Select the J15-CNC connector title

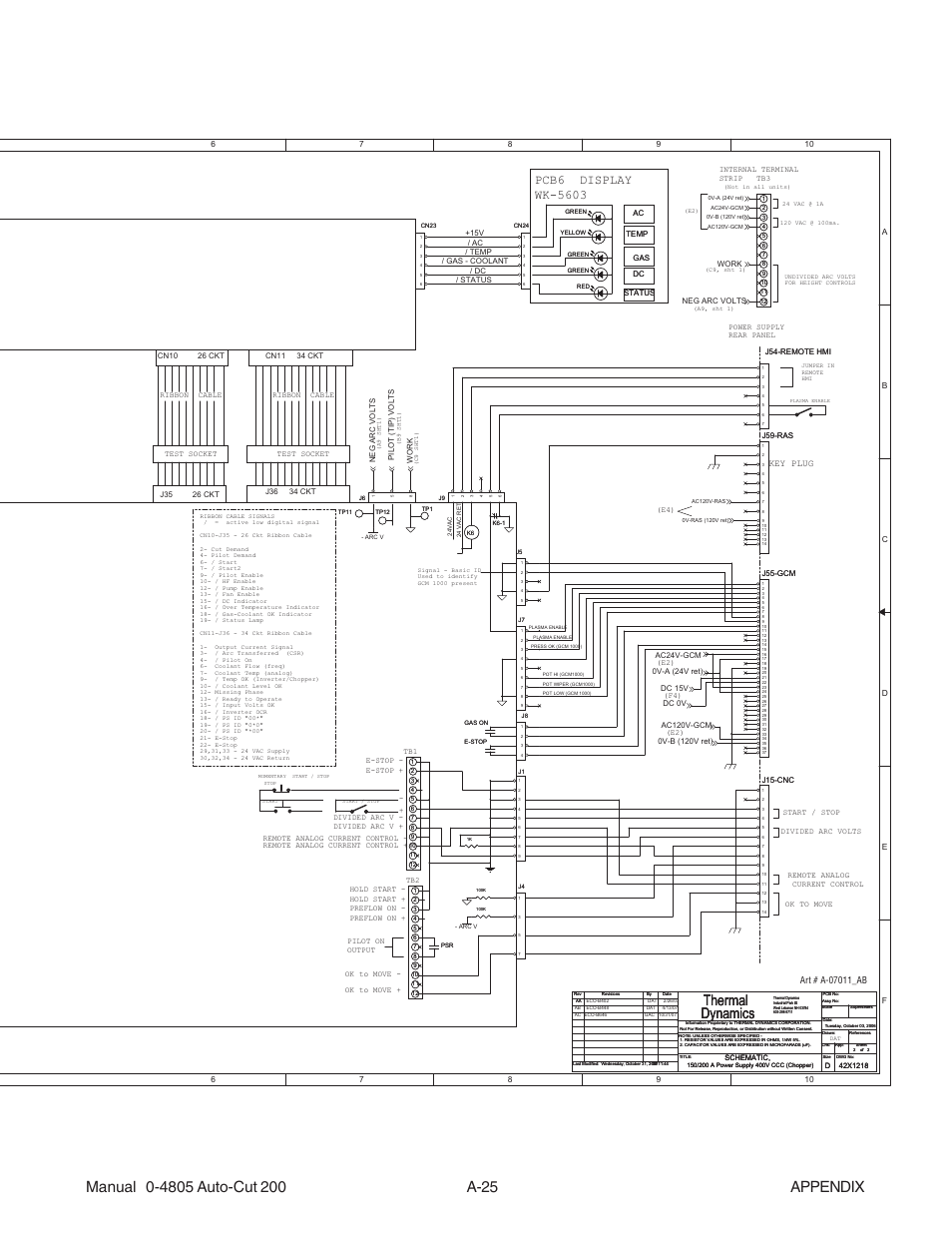point(778,779)
